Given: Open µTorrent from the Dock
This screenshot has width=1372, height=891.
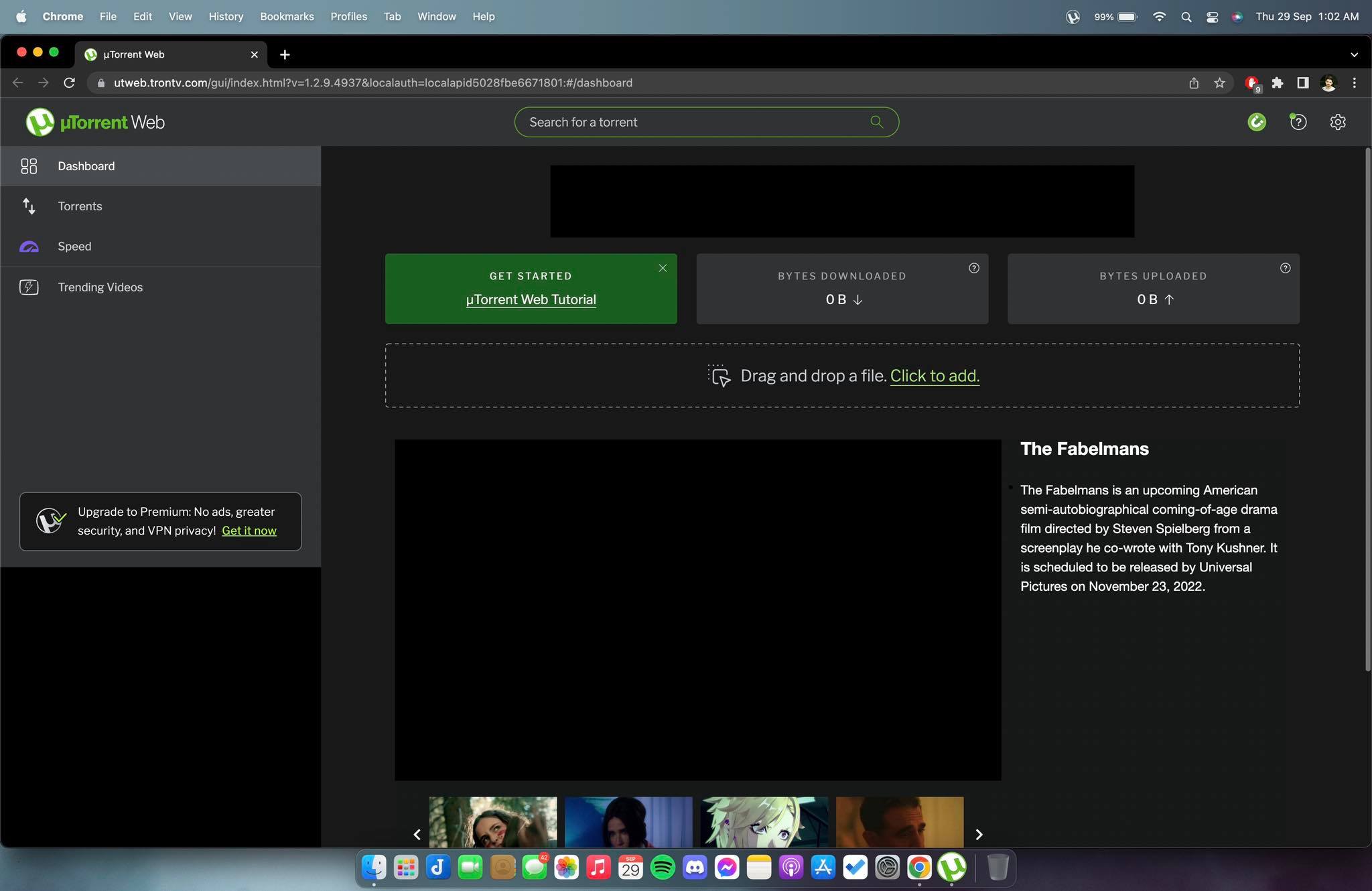Looking at the screenshot, I should pyautogui.click(x=951, y=867).
